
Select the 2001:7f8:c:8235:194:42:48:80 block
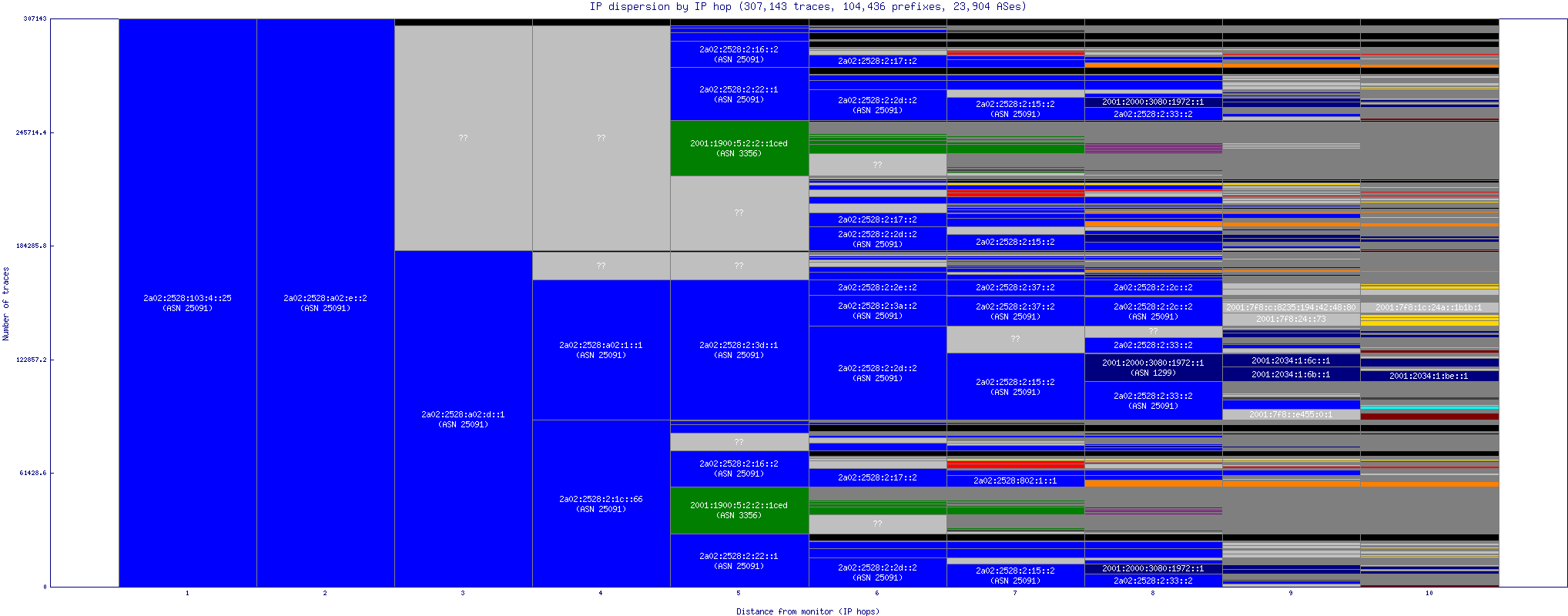click(1291, 307)
